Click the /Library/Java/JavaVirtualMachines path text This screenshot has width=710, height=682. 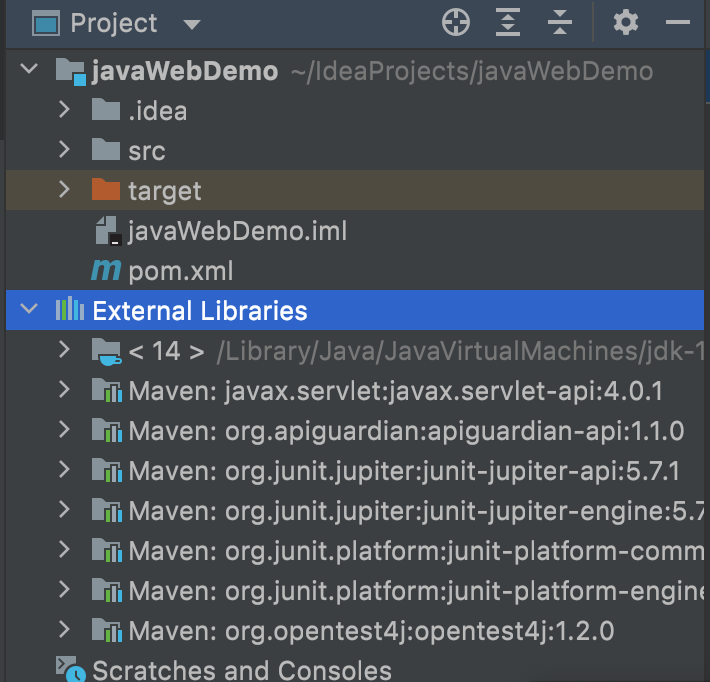coord(461,351)
